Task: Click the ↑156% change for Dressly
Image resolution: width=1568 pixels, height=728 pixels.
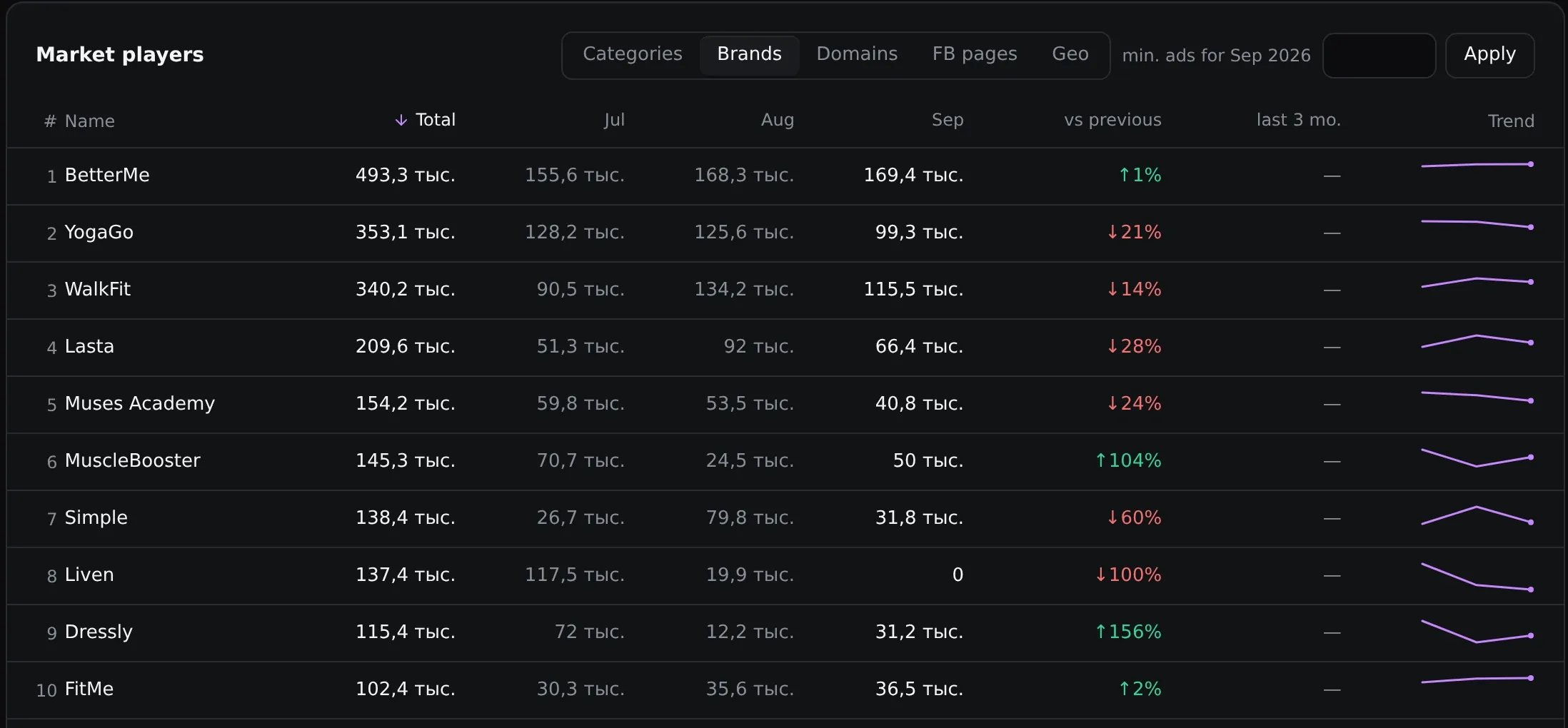Action: click(1128, 632)
